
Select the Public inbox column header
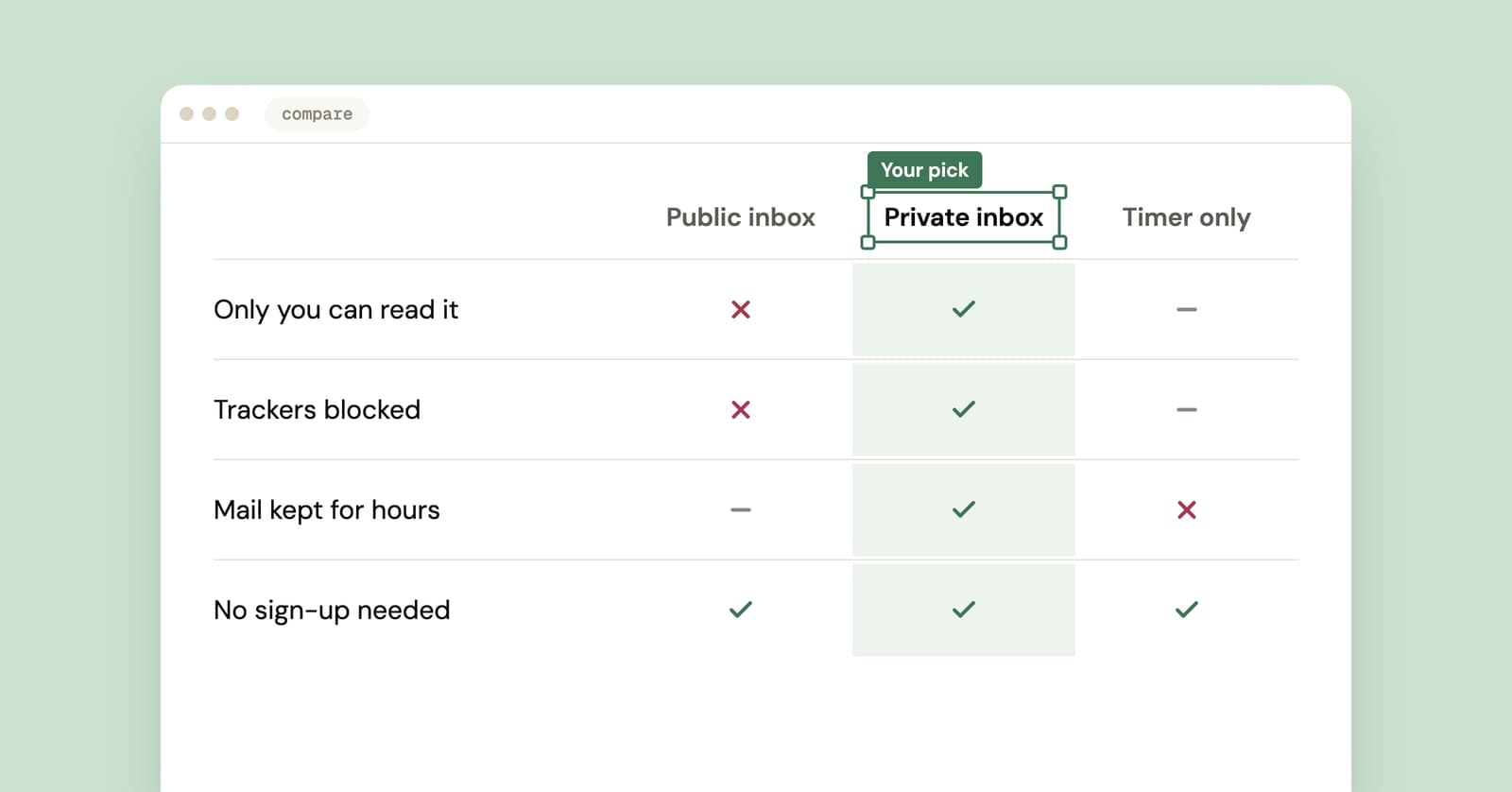point(741,217)
